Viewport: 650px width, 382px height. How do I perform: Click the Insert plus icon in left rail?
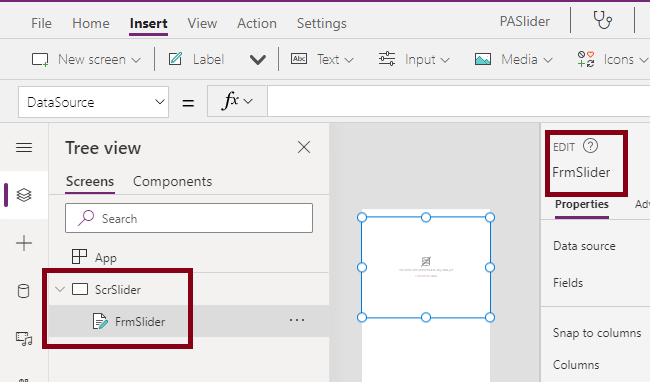[x=24, y=243]
